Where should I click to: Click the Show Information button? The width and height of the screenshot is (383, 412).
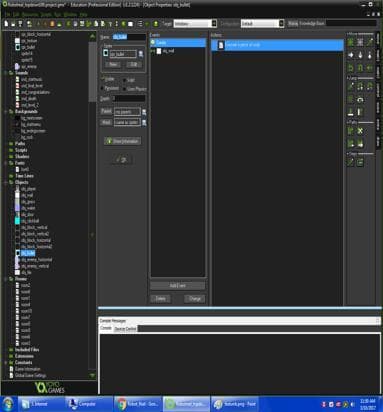tap(123, 141)
